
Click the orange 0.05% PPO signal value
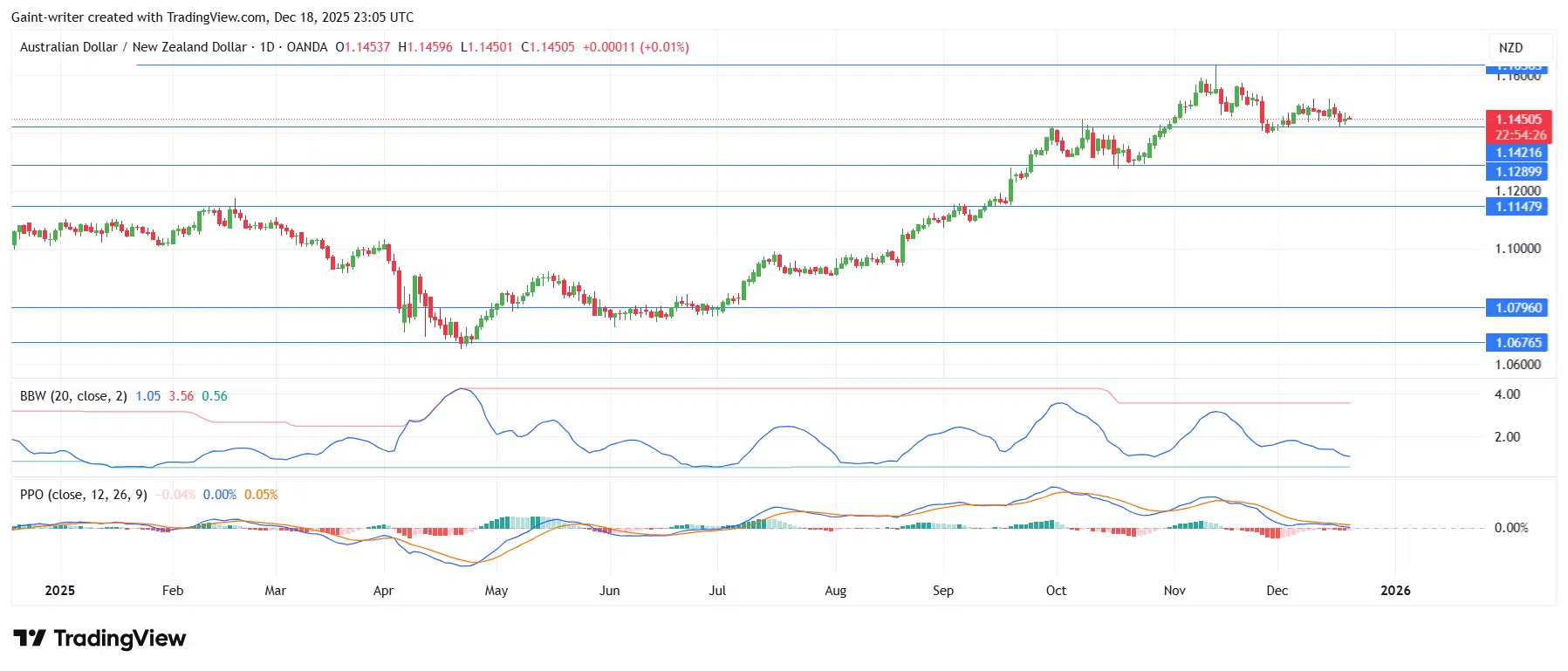coord(261,495)
